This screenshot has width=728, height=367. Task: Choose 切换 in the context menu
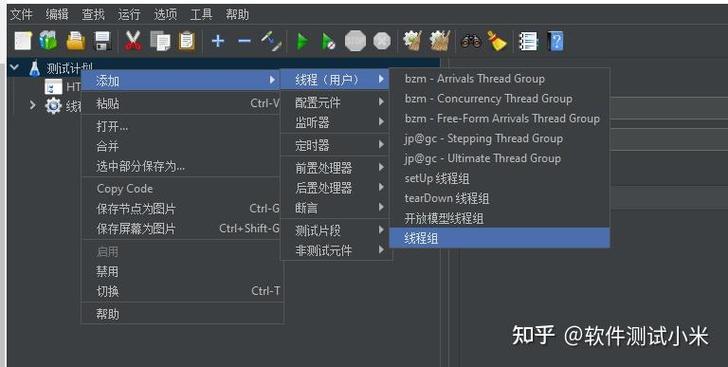pyautogui.click(x=181, y=291)
